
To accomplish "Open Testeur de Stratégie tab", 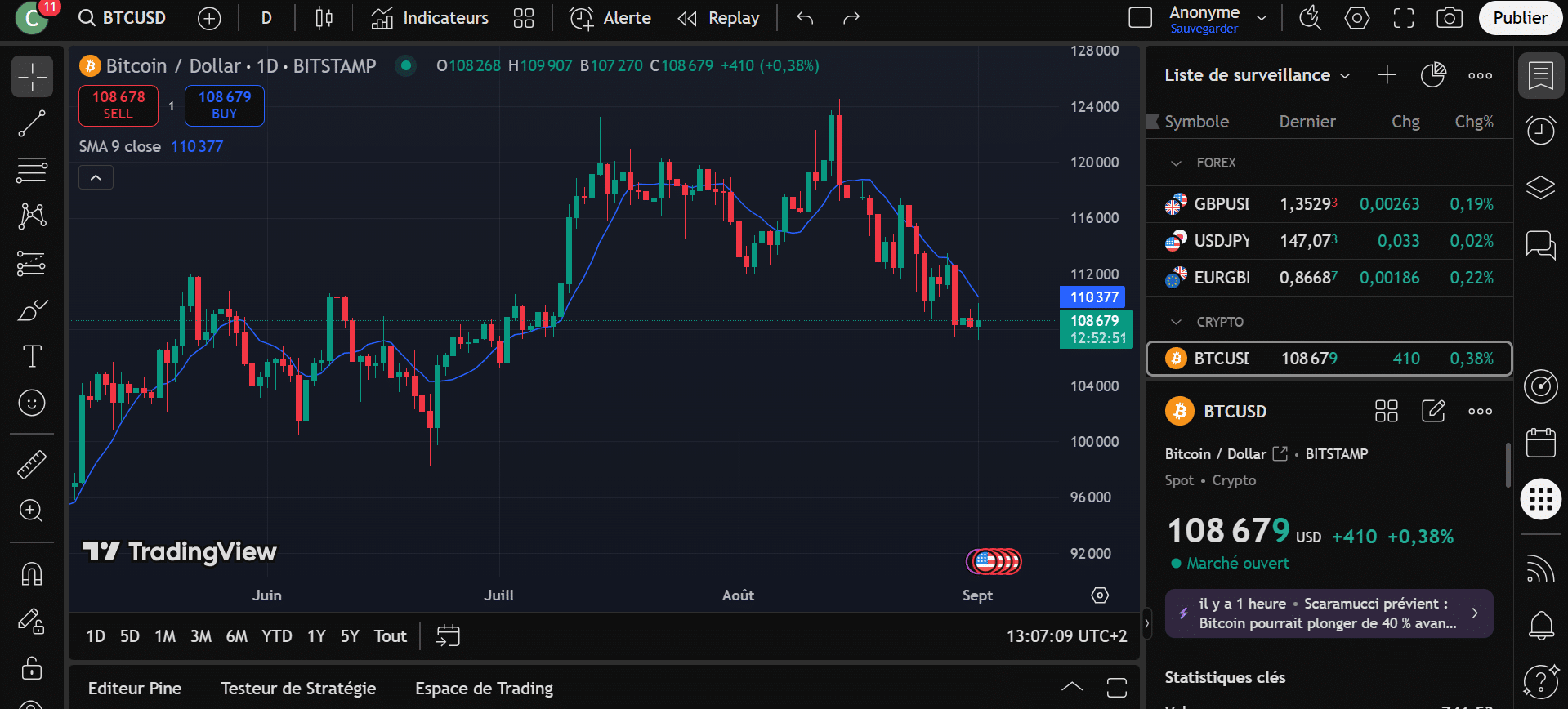I will (298, 689).
